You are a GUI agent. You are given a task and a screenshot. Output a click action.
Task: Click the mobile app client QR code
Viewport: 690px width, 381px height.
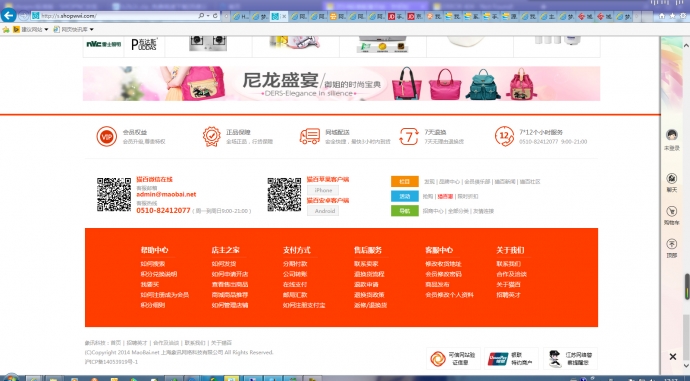pos(284,194)
